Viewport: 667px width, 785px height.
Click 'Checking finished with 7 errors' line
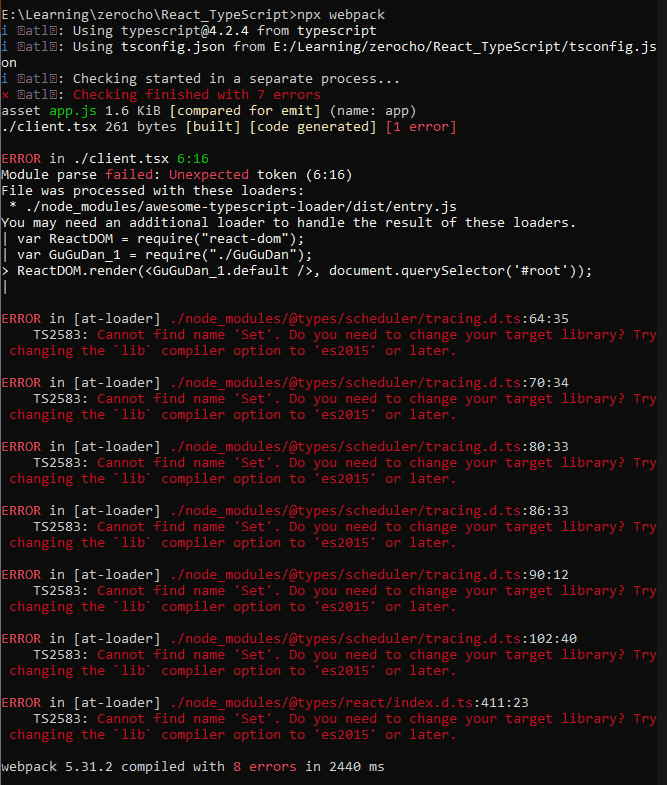tap(161, 95)
